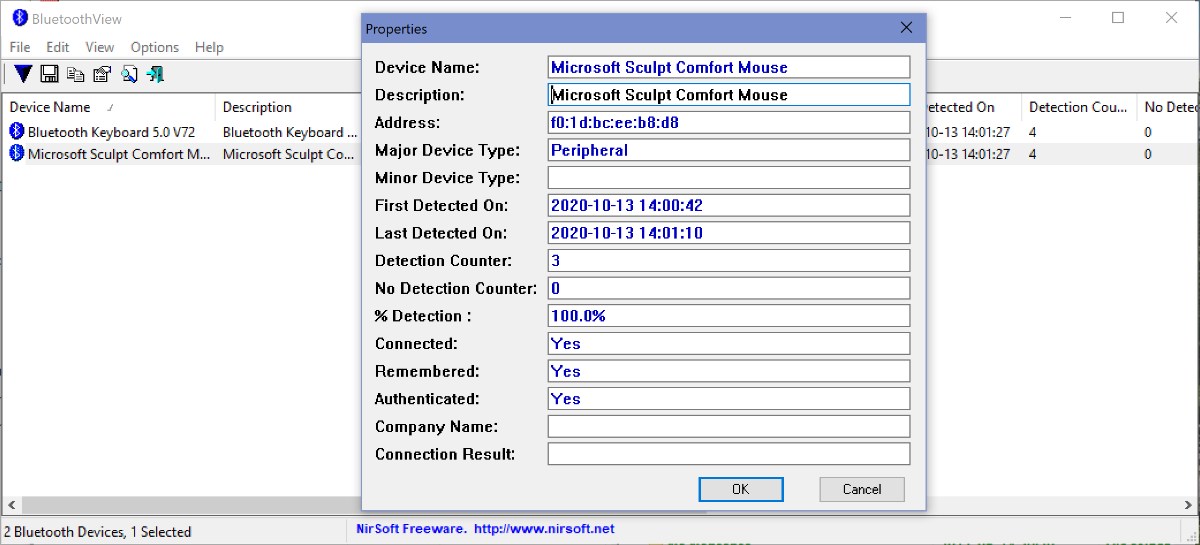
Task: Click the Authenticated field showing Yes
Action: point(729,398)
